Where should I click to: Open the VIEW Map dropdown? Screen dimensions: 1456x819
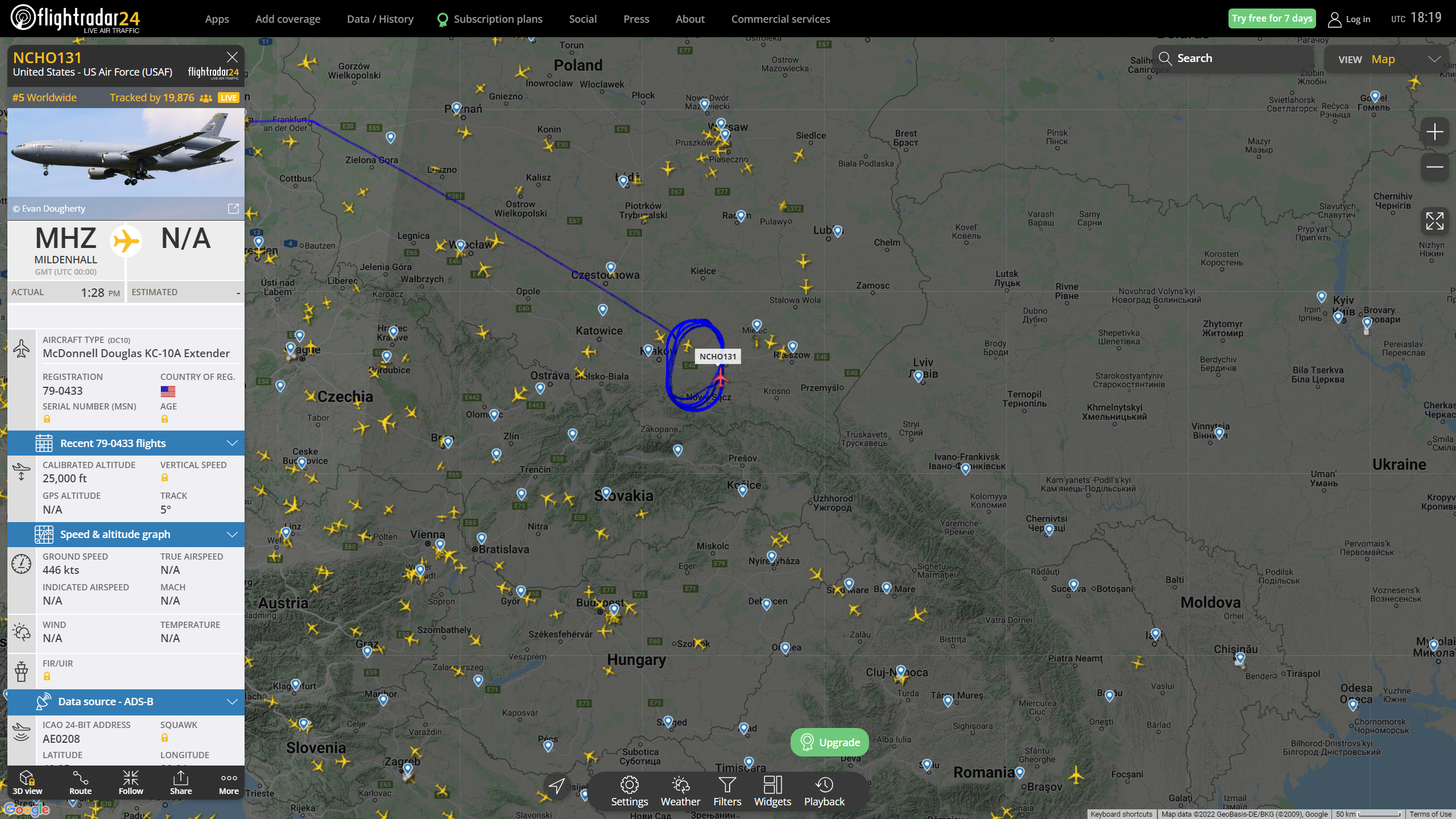point(1388,59)
